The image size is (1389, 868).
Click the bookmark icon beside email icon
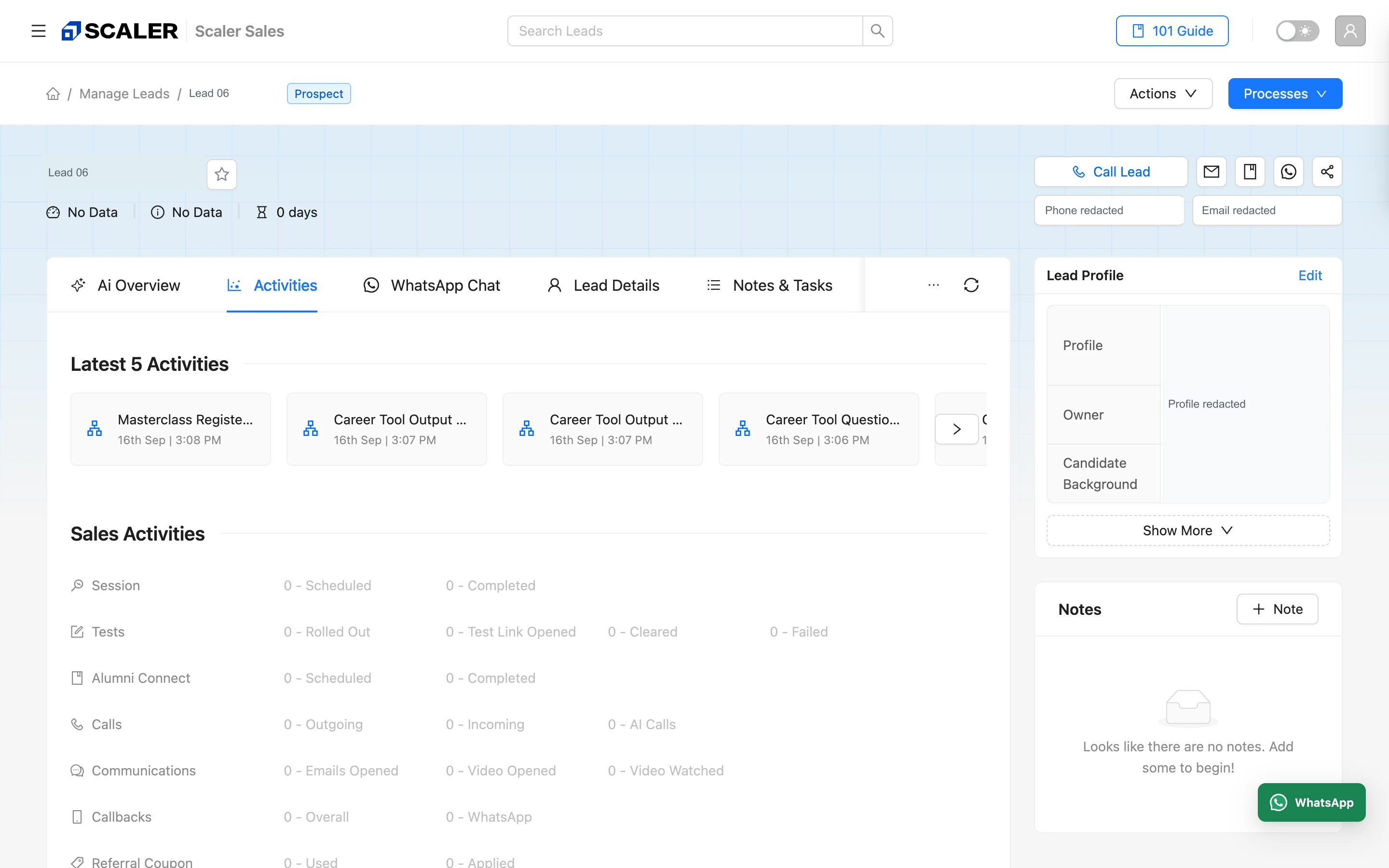click(1250, 172)
